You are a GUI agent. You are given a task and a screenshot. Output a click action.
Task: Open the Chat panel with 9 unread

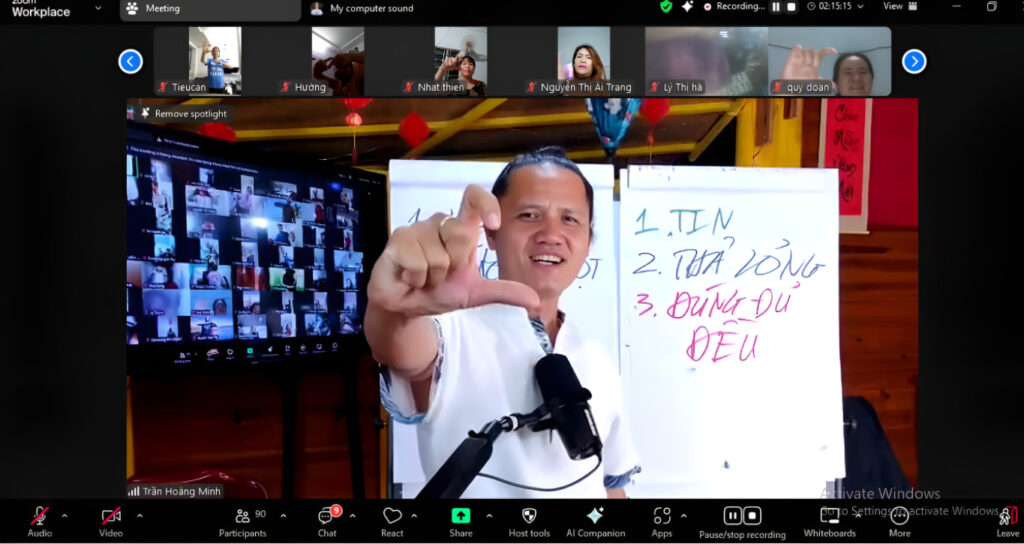pos(326,516)
